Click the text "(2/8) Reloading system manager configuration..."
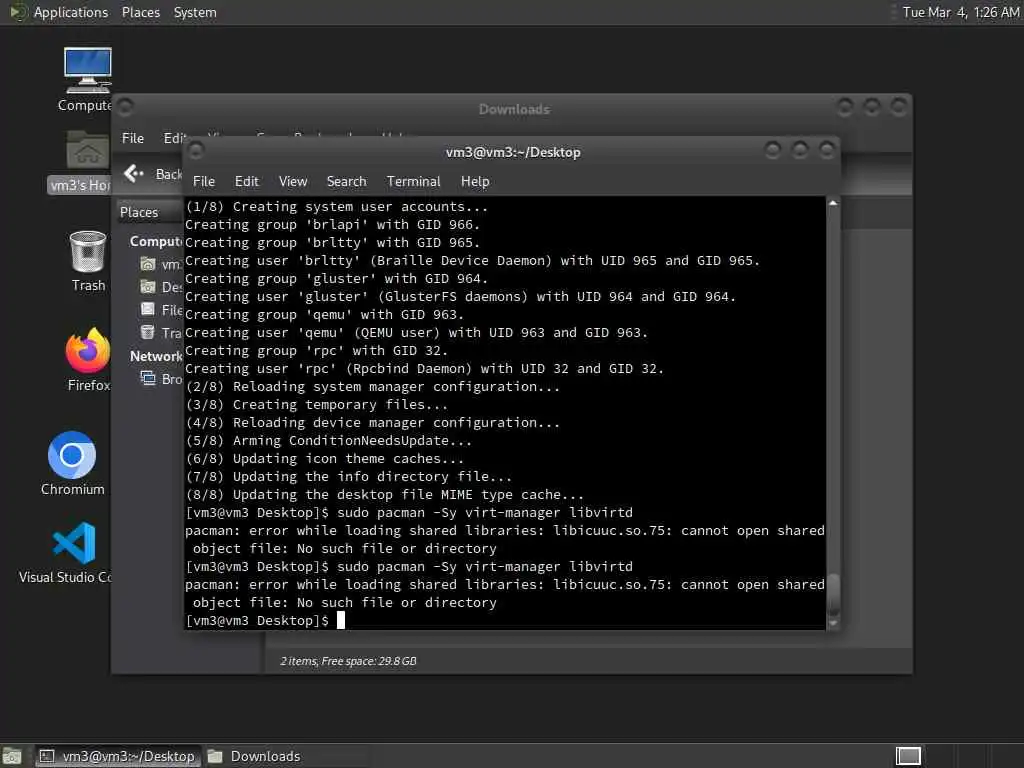The width and height of the screenshot is (1024, 768). [373, 386]
